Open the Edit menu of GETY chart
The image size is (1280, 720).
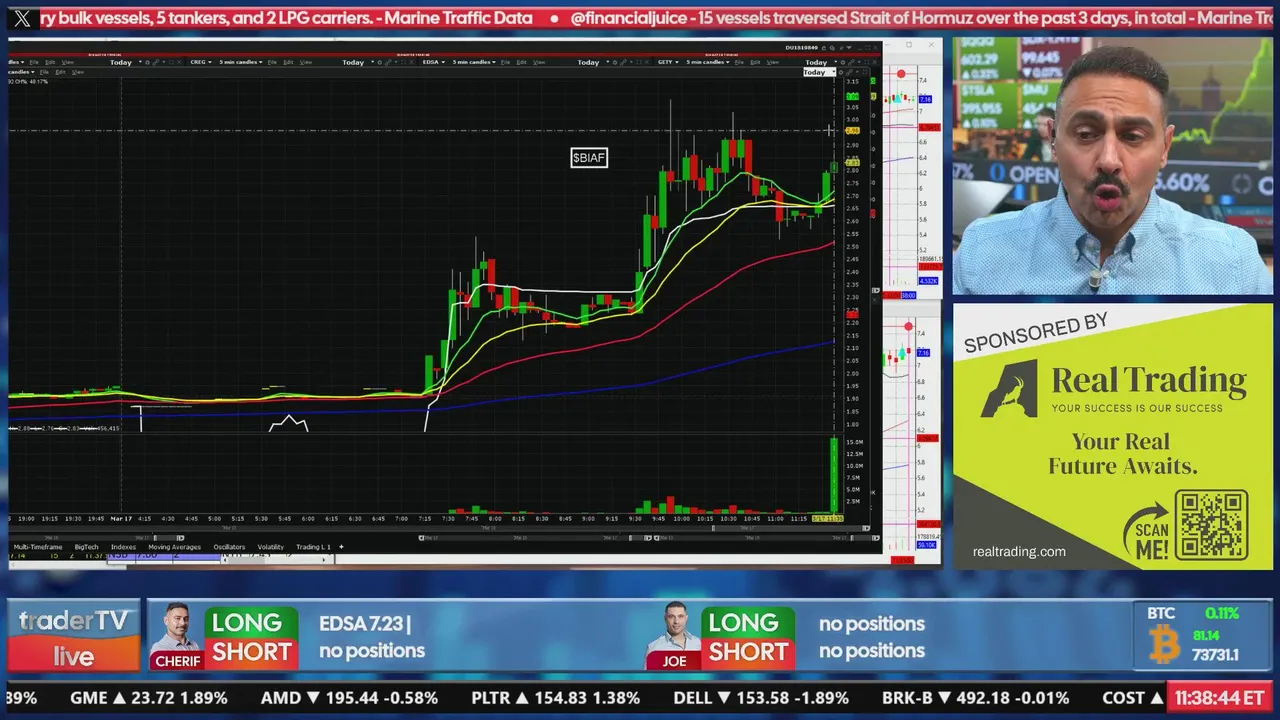pyautogui.click(x=755, y=62)
